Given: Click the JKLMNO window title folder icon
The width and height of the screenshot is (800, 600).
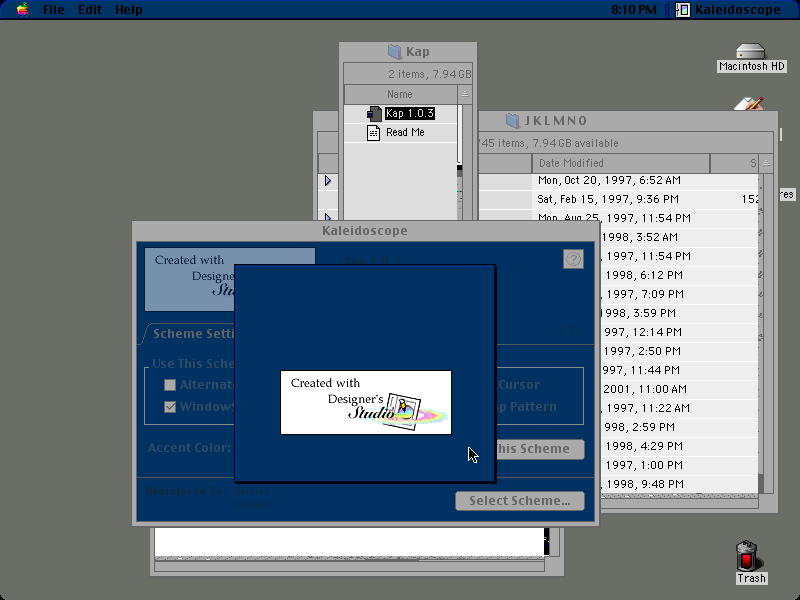Looking at the screenshot, I should 512,121.
